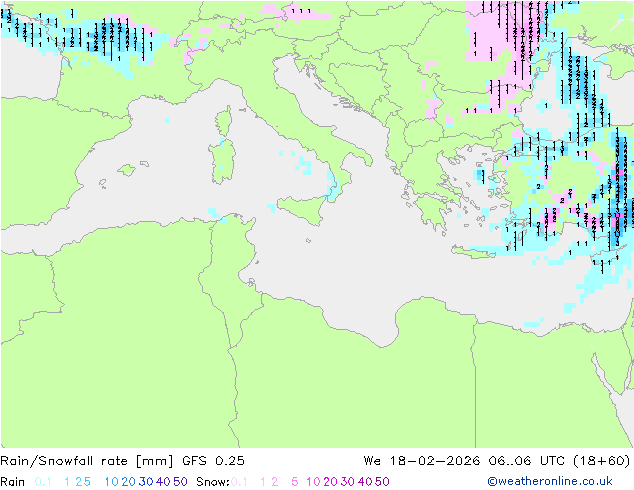Pick the Rain legend 10 color value
This screenshot has width=634, height=490.
tap(111, 482)
